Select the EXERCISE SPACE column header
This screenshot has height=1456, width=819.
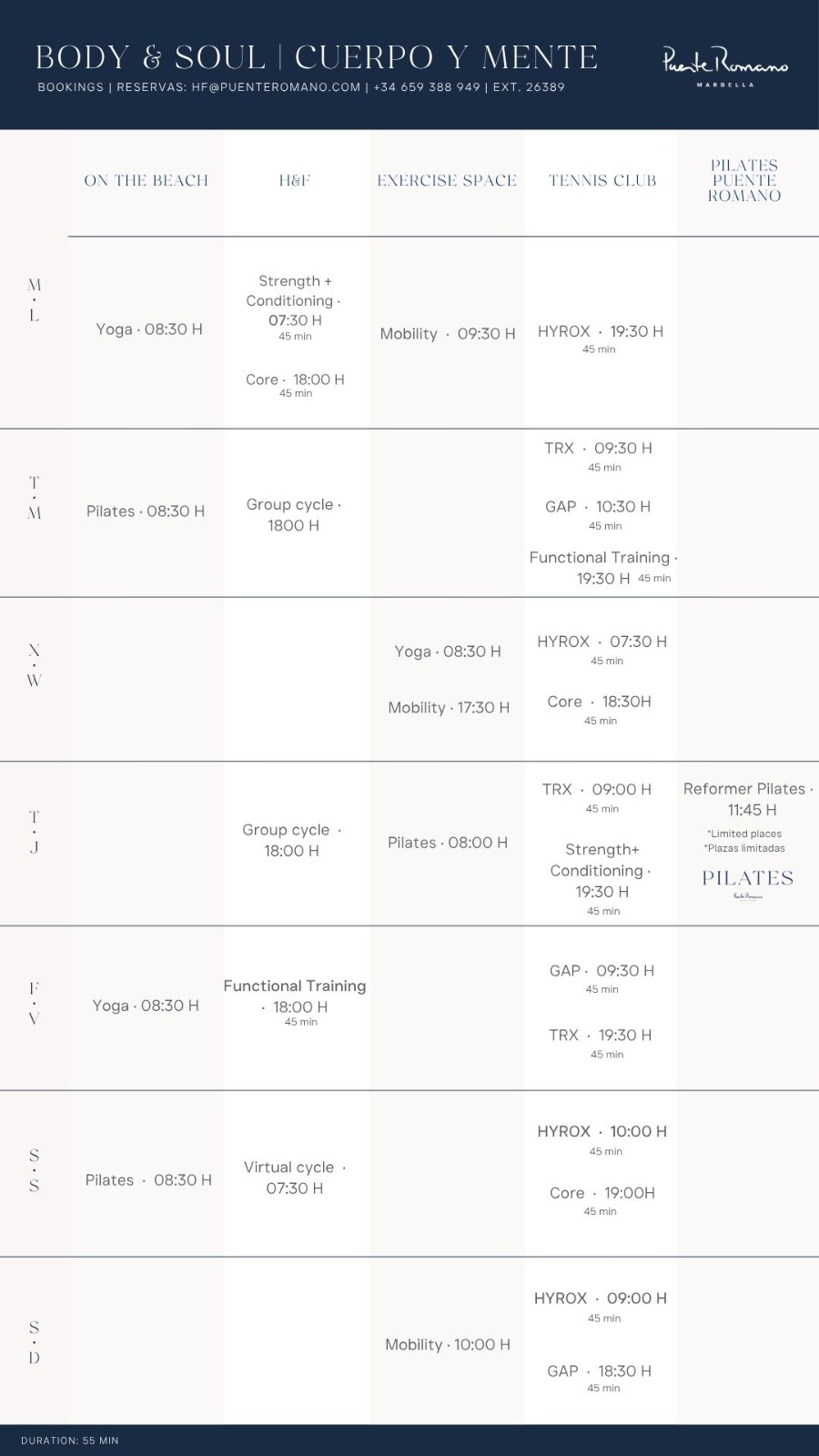(x=447, y=180)
